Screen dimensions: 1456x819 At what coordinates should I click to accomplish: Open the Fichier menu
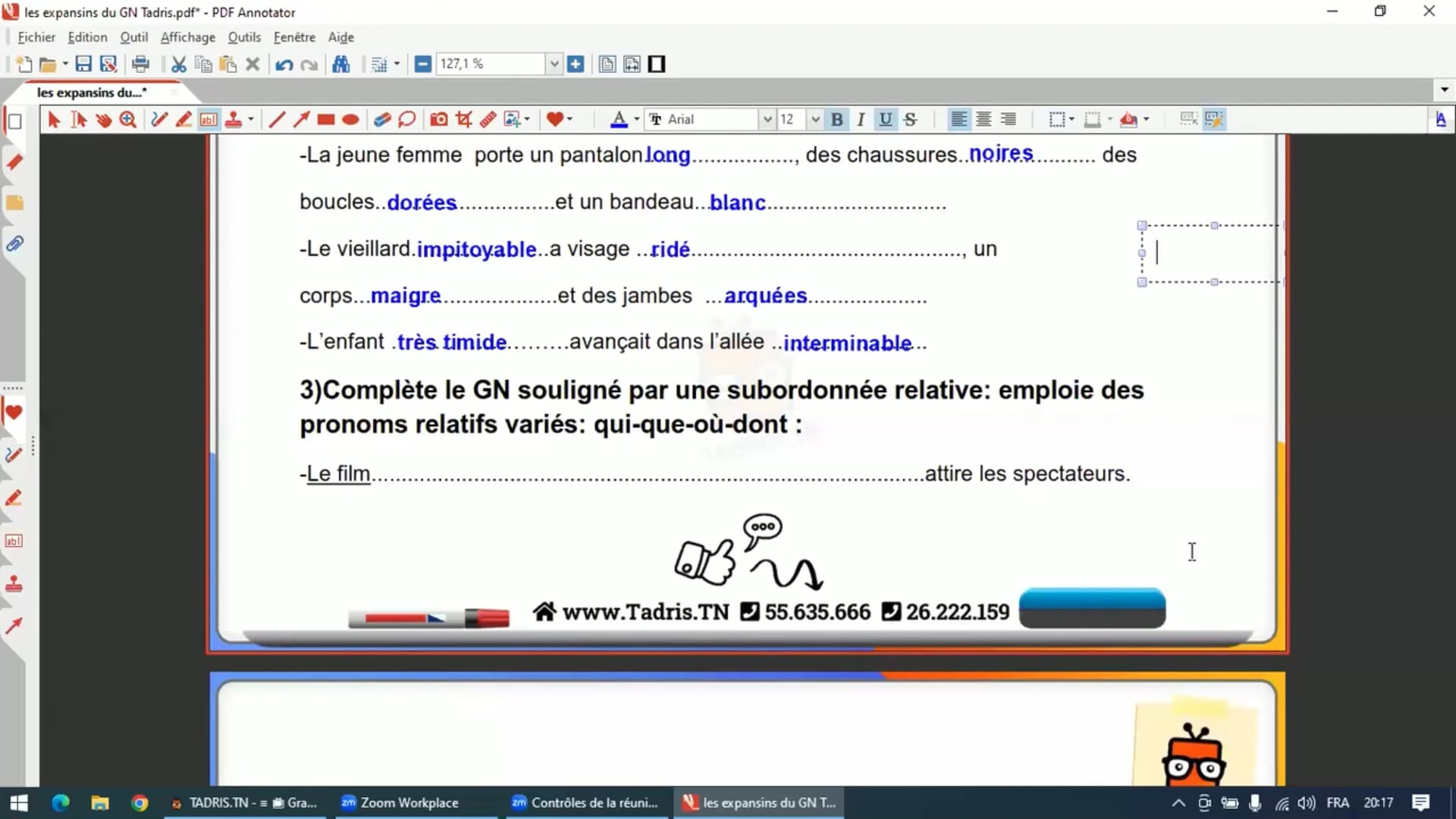click(36, 37)
